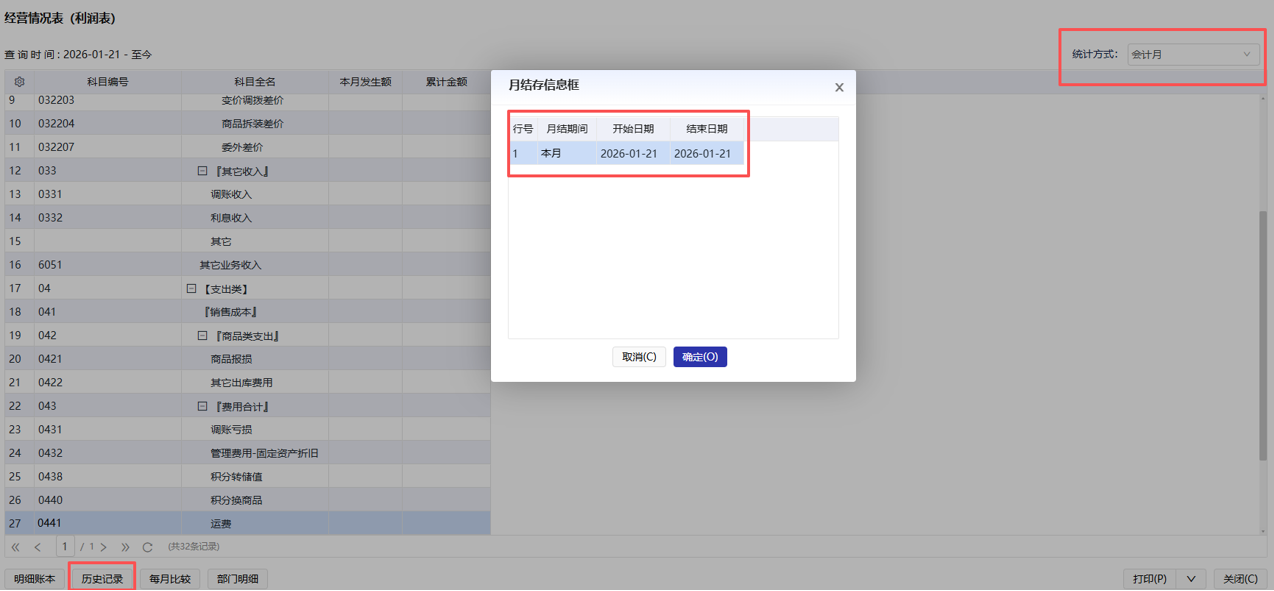Click the page number input field

[x=65, y=547]
